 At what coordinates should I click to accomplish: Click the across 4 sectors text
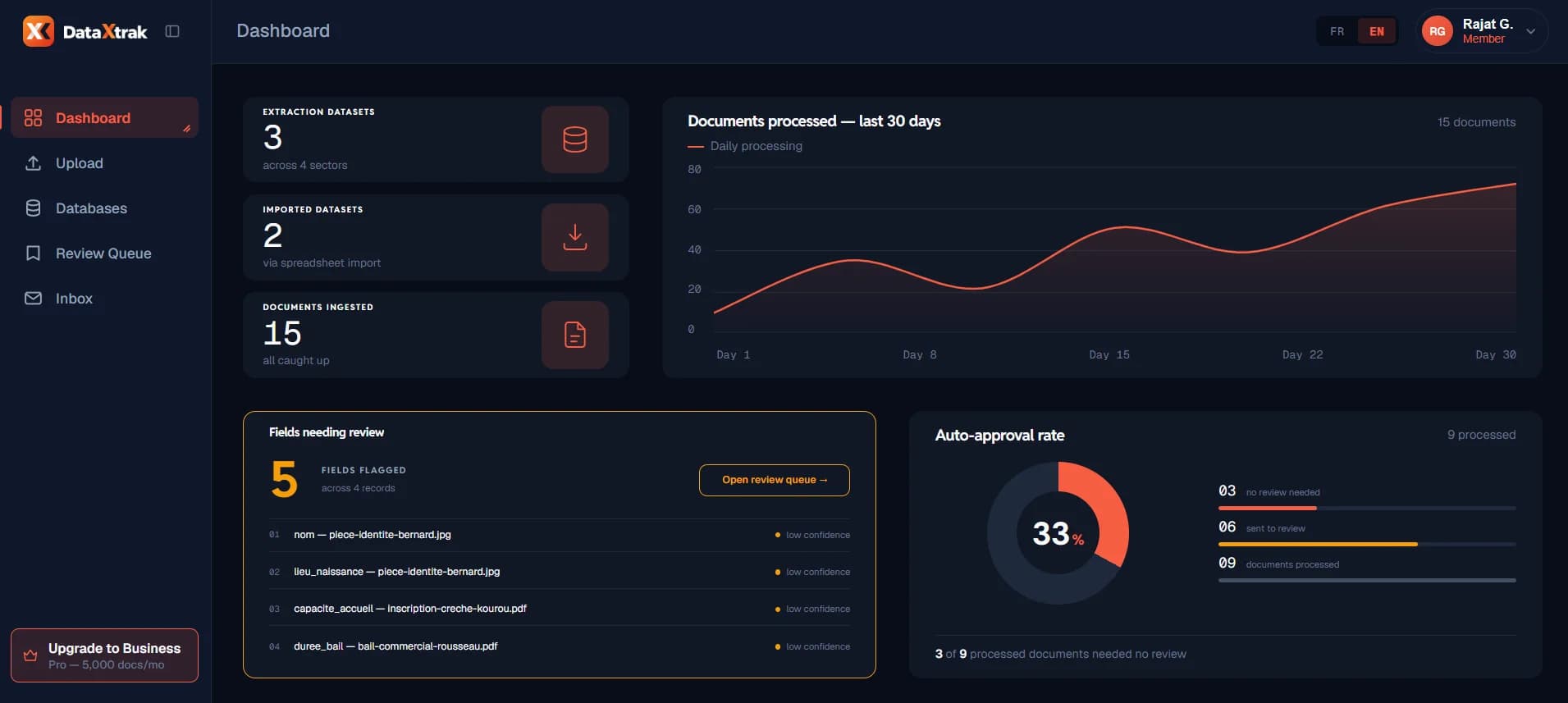coord(305,165)
